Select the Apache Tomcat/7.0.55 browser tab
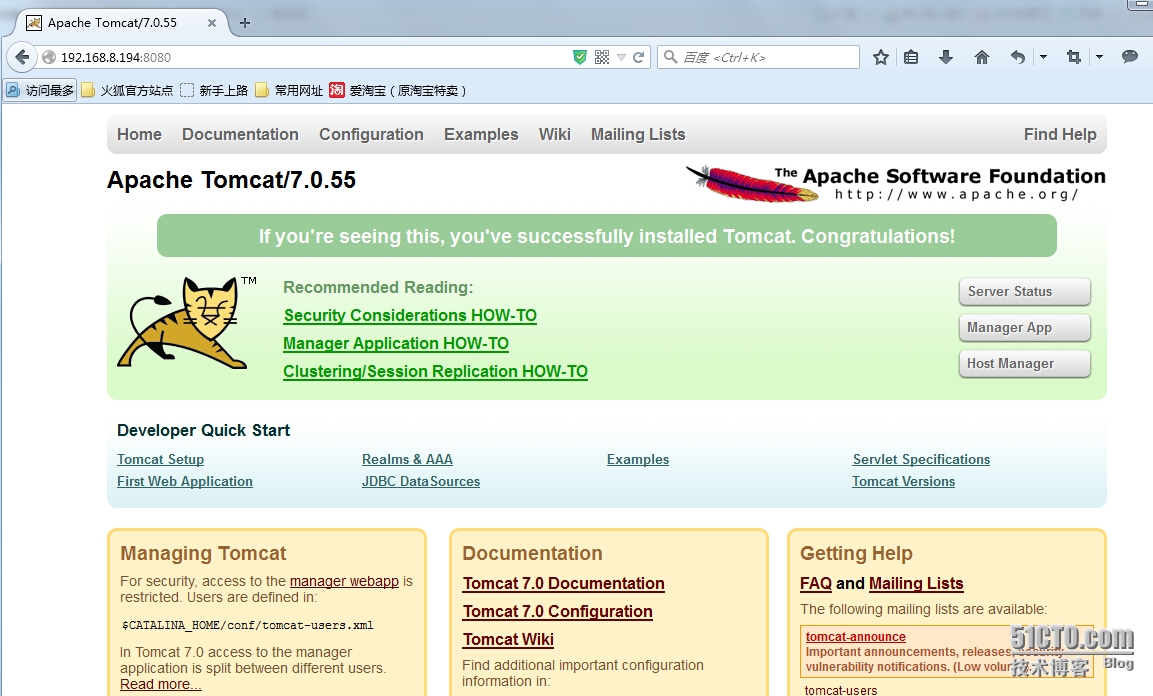Image resolution: width=1153 pixels, height=696 pixels. [x=121, y=23]
